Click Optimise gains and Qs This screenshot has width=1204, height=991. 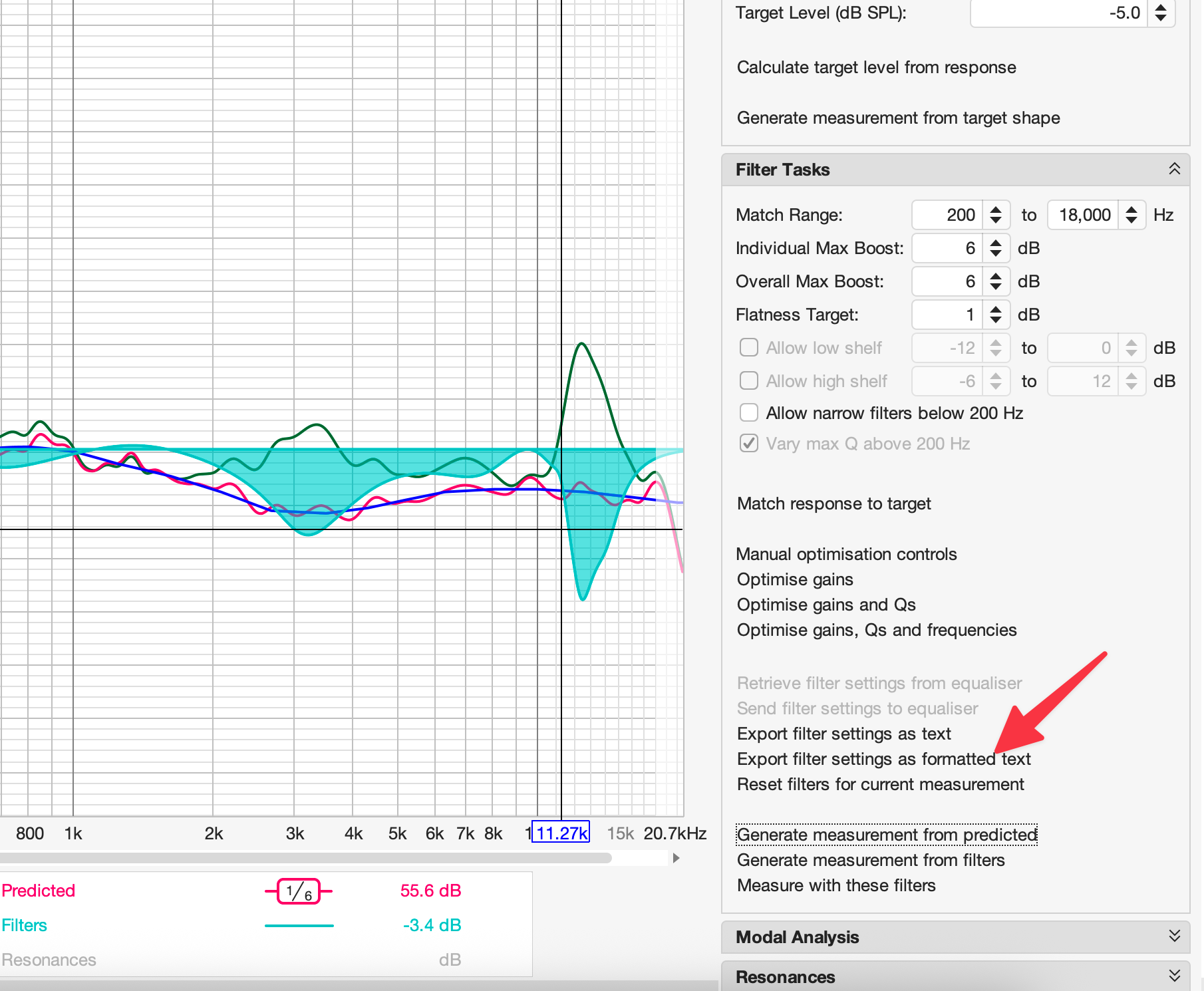click(826, 605)
